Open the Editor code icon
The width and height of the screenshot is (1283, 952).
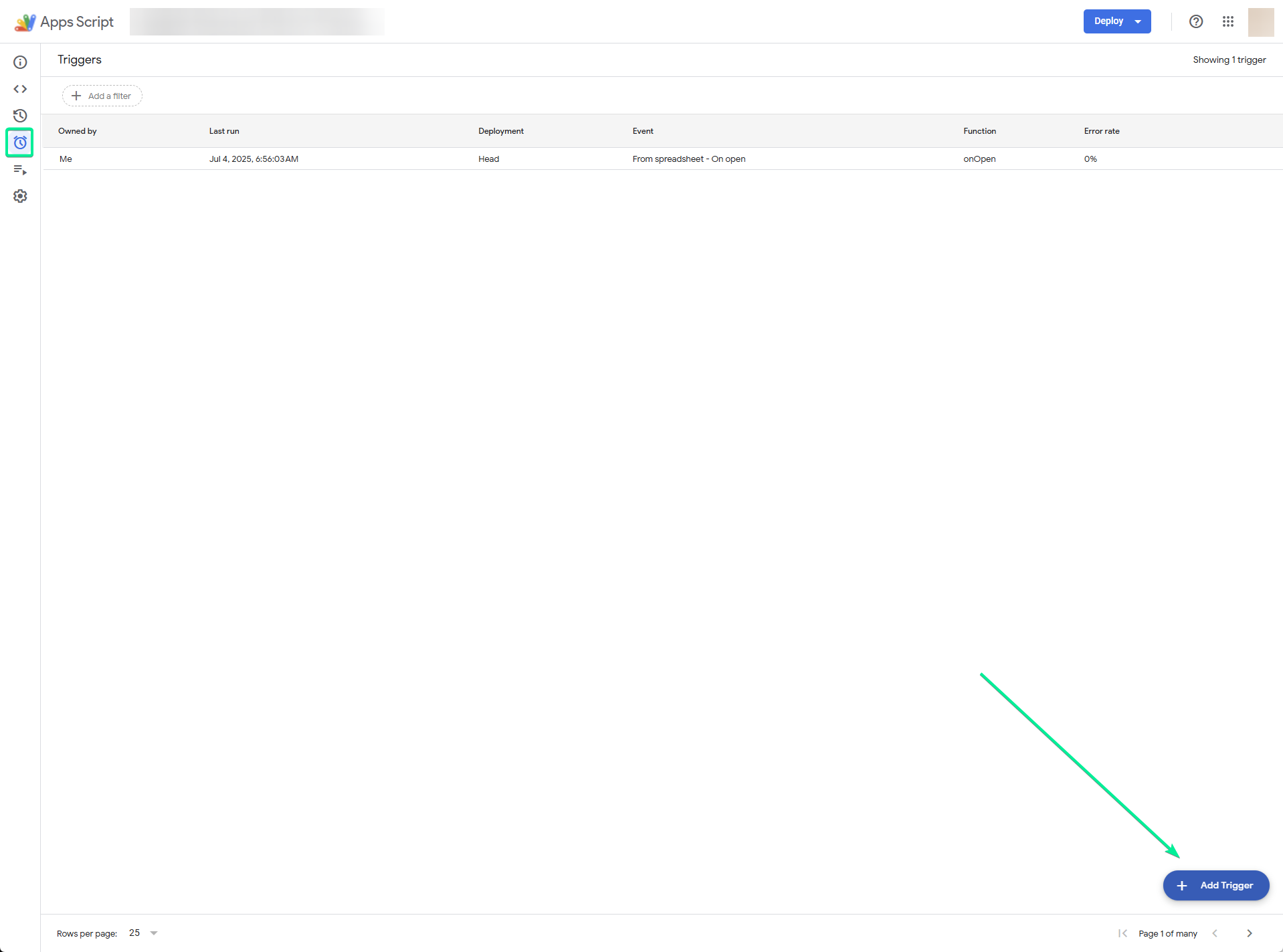point(20,89)
